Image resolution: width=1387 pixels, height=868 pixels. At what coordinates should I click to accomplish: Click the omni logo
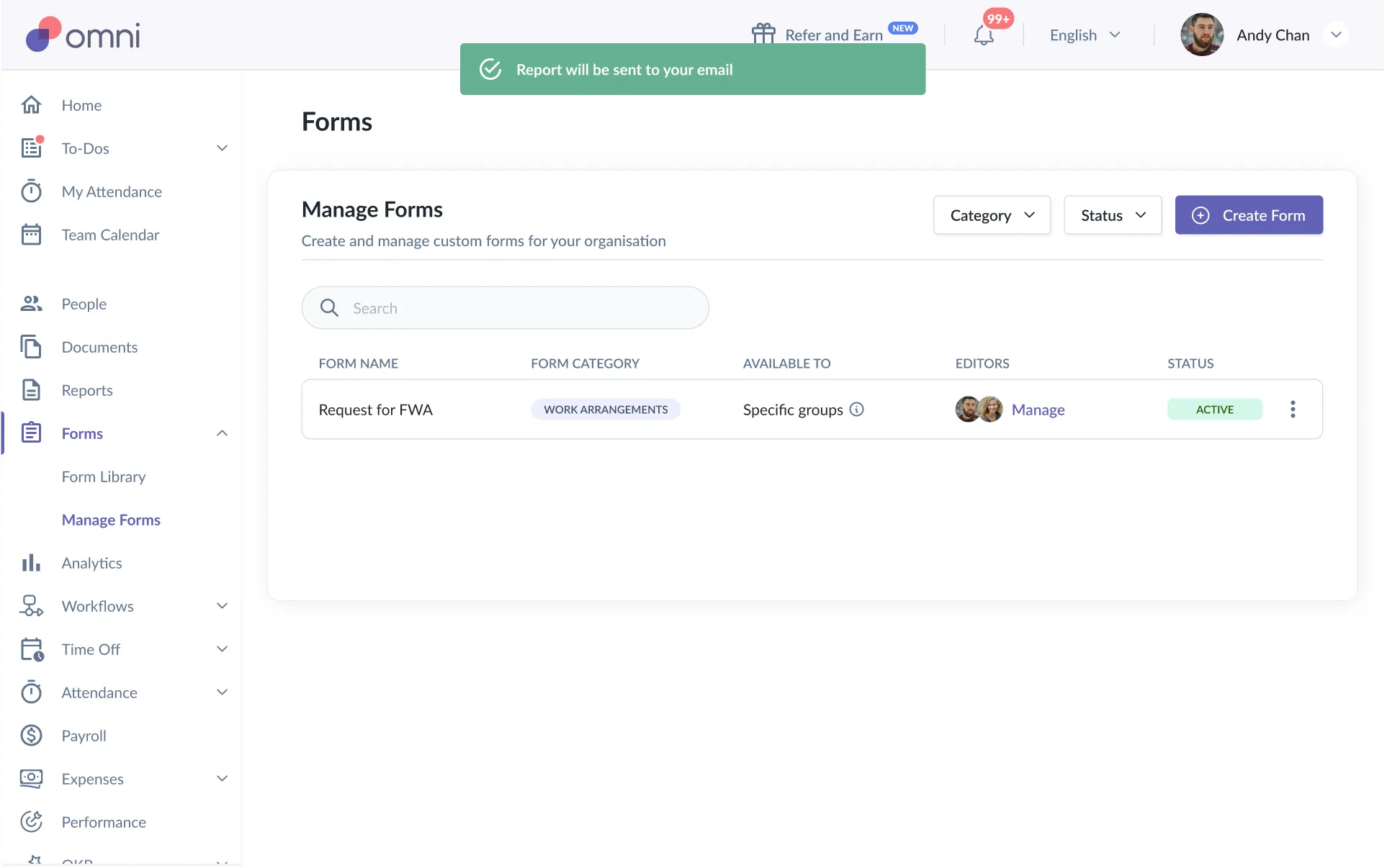83,35
